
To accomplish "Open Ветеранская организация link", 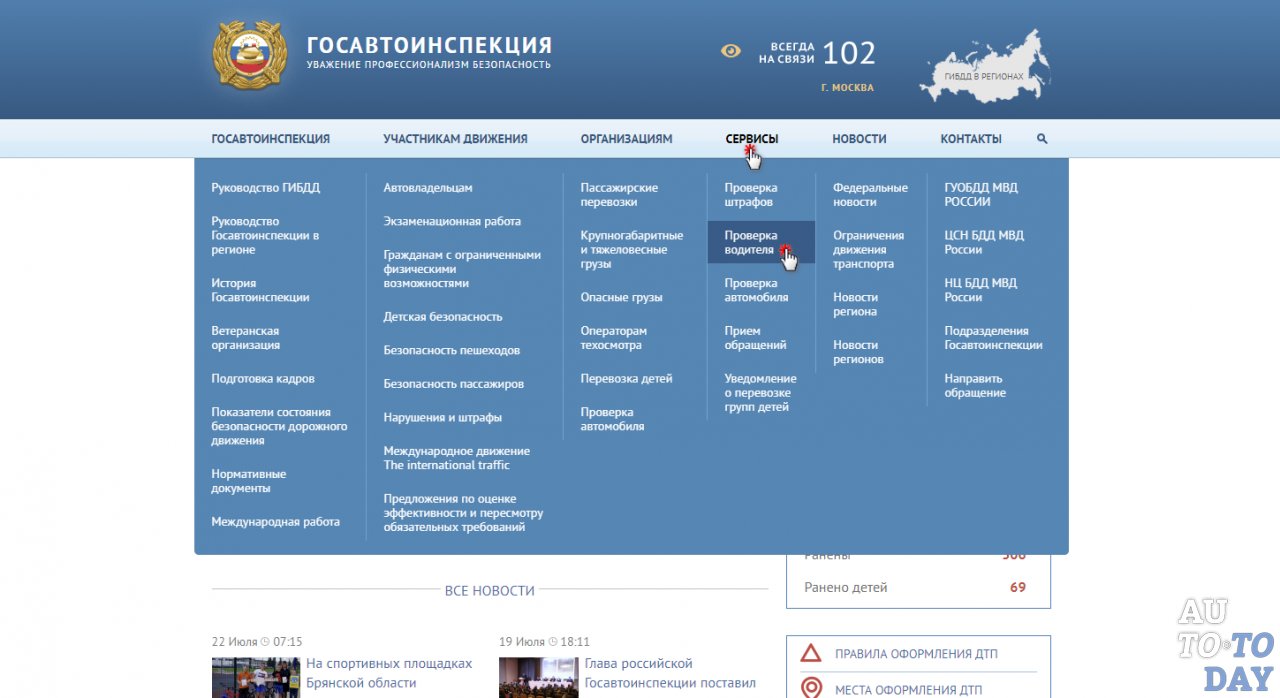I will tap(246, 338).
